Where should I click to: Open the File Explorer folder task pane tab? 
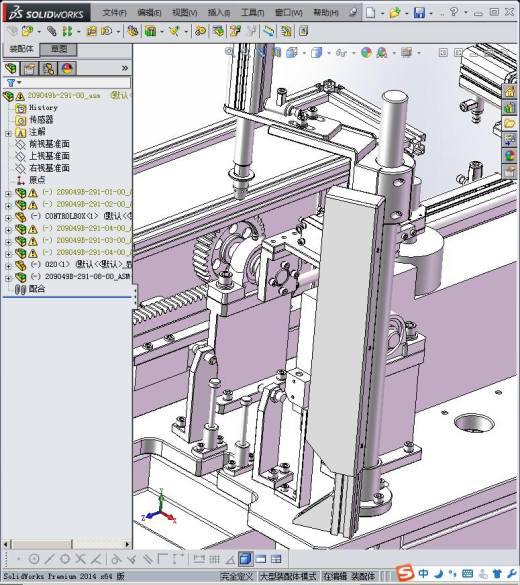click(510, 123)
